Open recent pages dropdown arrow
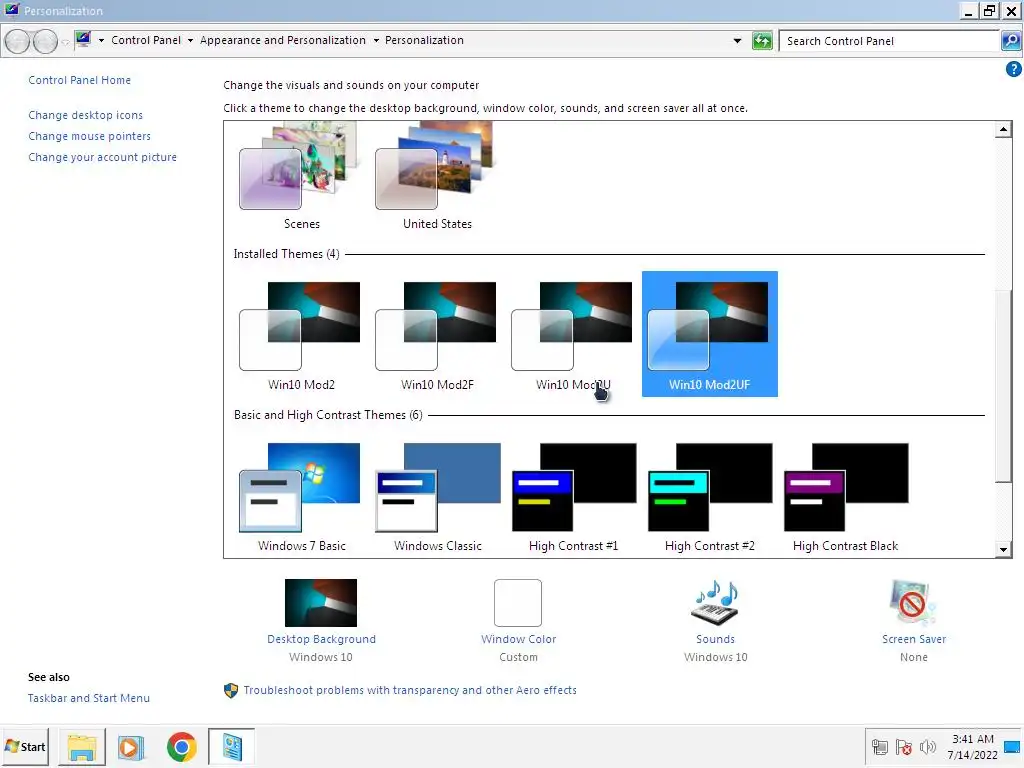 (x=65, y=42)
